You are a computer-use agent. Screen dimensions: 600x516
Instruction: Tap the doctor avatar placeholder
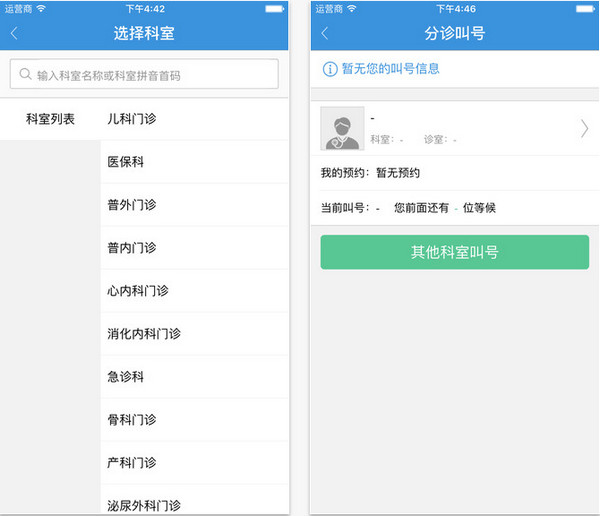[x=342, y=128]
